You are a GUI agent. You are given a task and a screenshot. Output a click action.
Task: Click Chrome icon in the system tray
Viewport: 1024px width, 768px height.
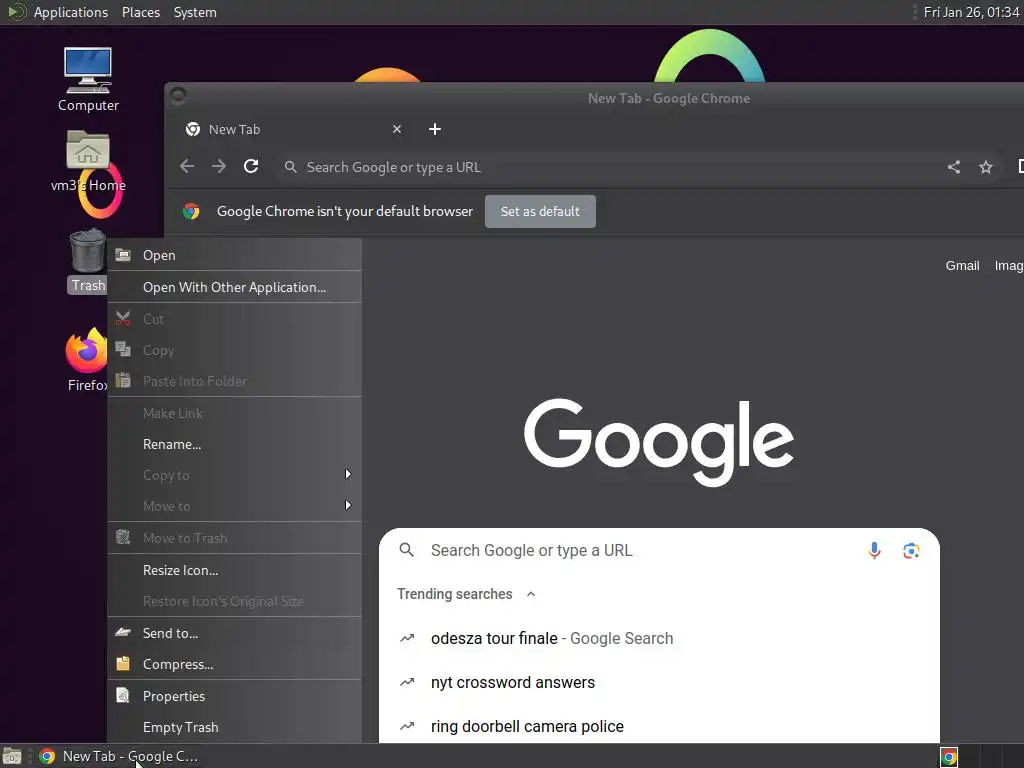[x=949, y=757]
